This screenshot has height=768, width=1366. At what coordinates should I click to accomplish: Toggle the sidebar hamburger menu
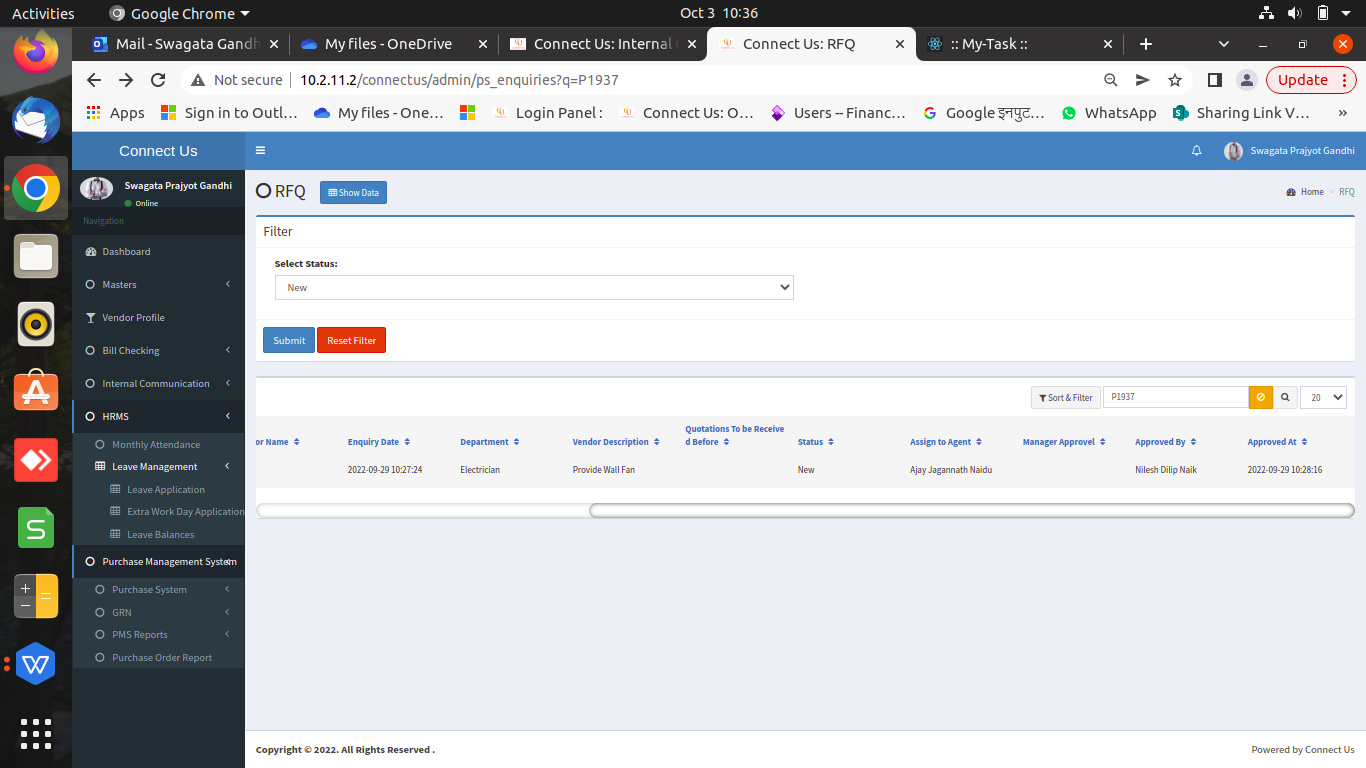click(260, 151)
